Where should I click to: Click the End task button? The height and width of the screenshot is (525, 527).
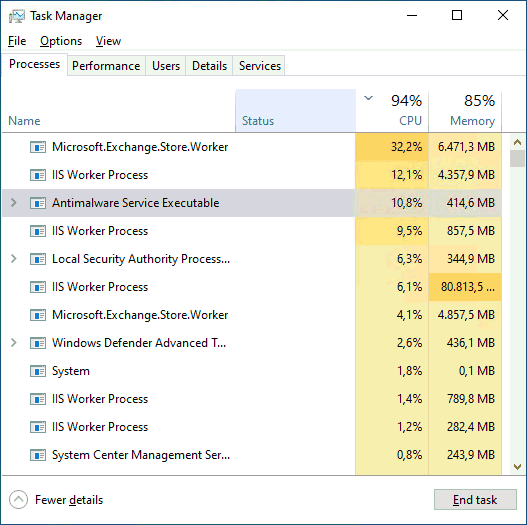coord(475,500)
